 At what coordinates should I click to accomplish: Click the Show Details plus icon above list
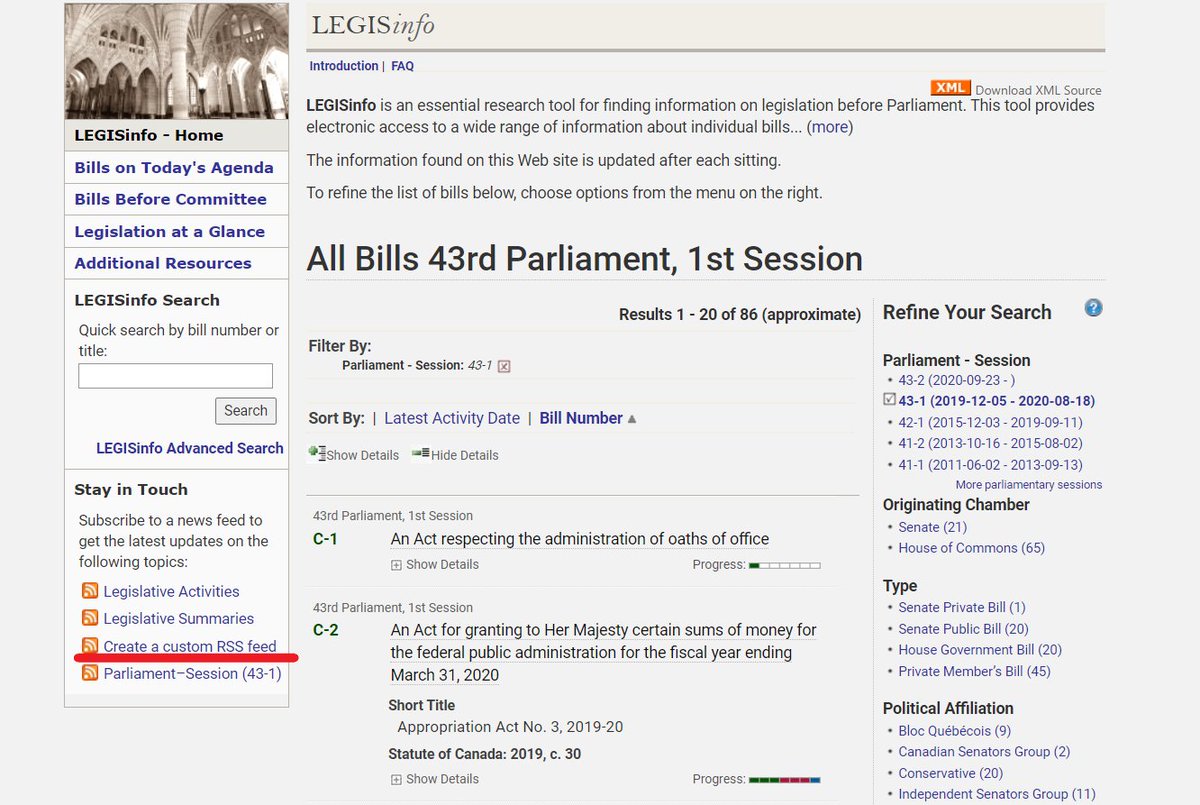[317, 453]
